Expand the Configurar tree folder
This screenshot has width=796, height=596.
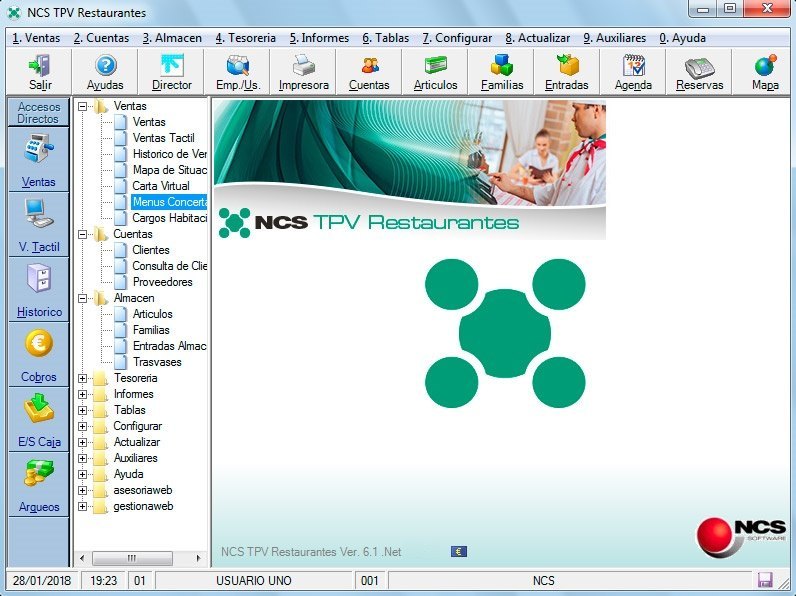pos(83,426)
